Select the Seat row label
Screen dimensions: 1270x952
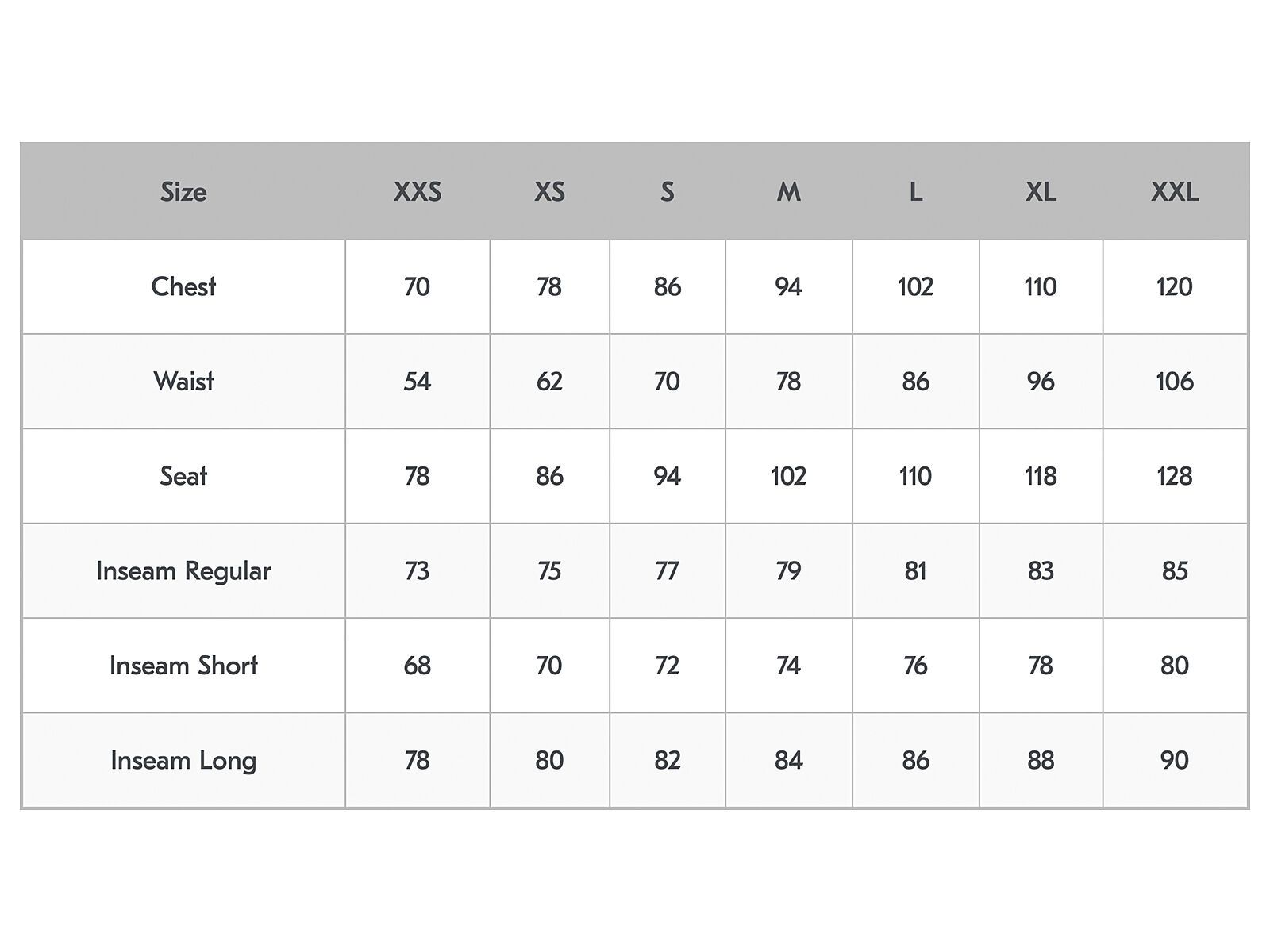(183, 476)
